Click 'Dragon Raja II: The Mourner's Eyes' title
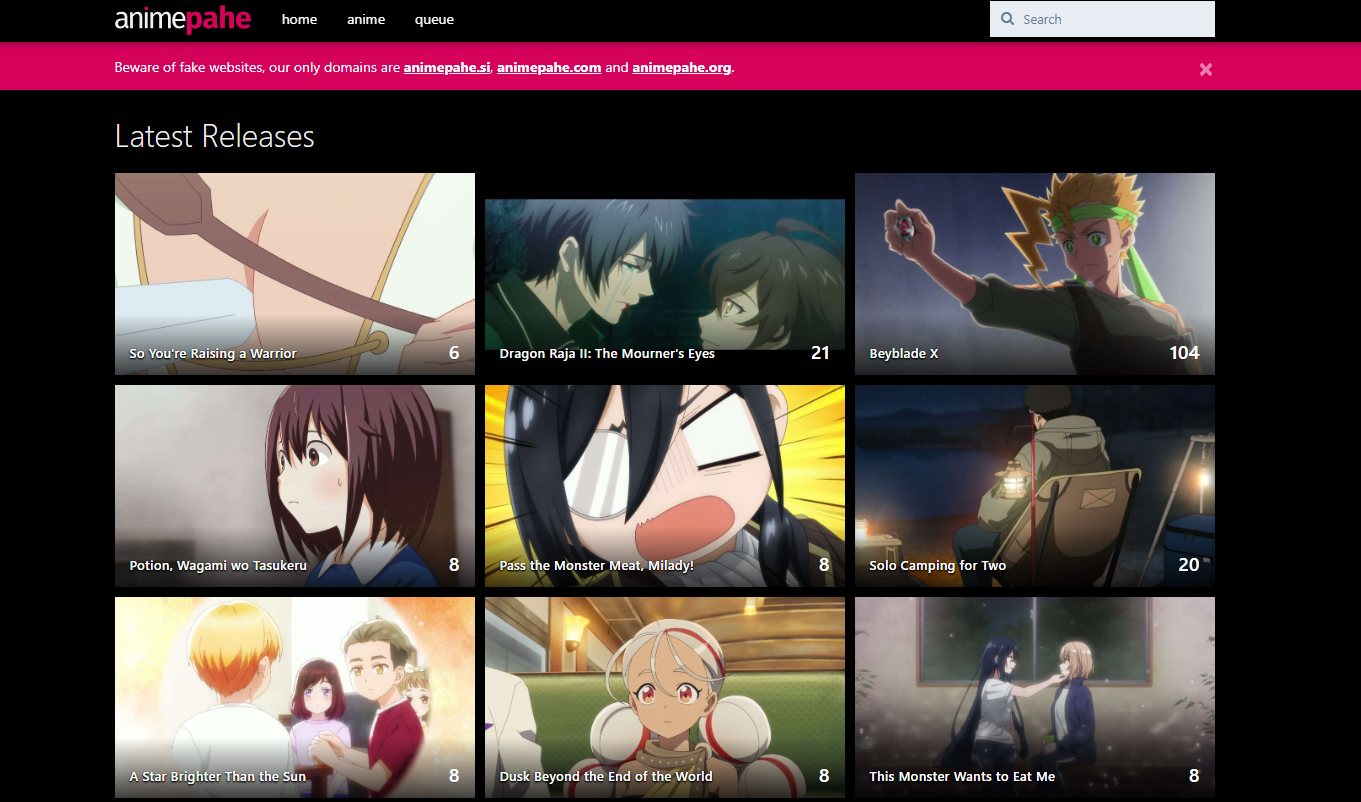Screen dimensions: 1361x802 pos(607,353)
